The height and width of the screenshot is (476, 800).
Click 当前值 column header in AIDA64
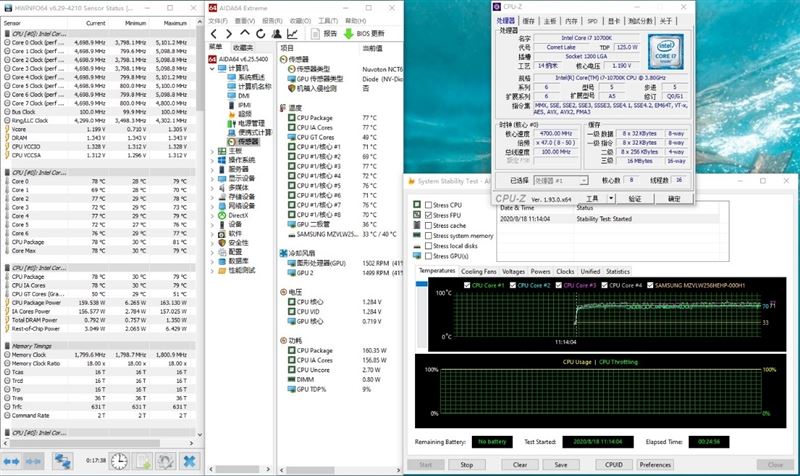(372, 47)
